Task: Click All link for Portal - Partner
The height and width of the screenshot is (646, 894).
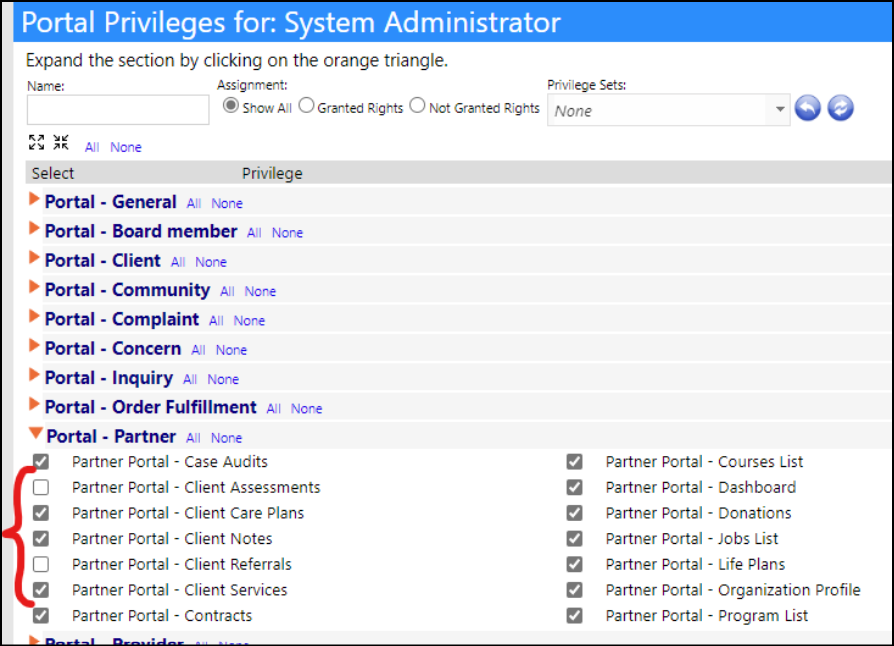Action: (193, 438)
